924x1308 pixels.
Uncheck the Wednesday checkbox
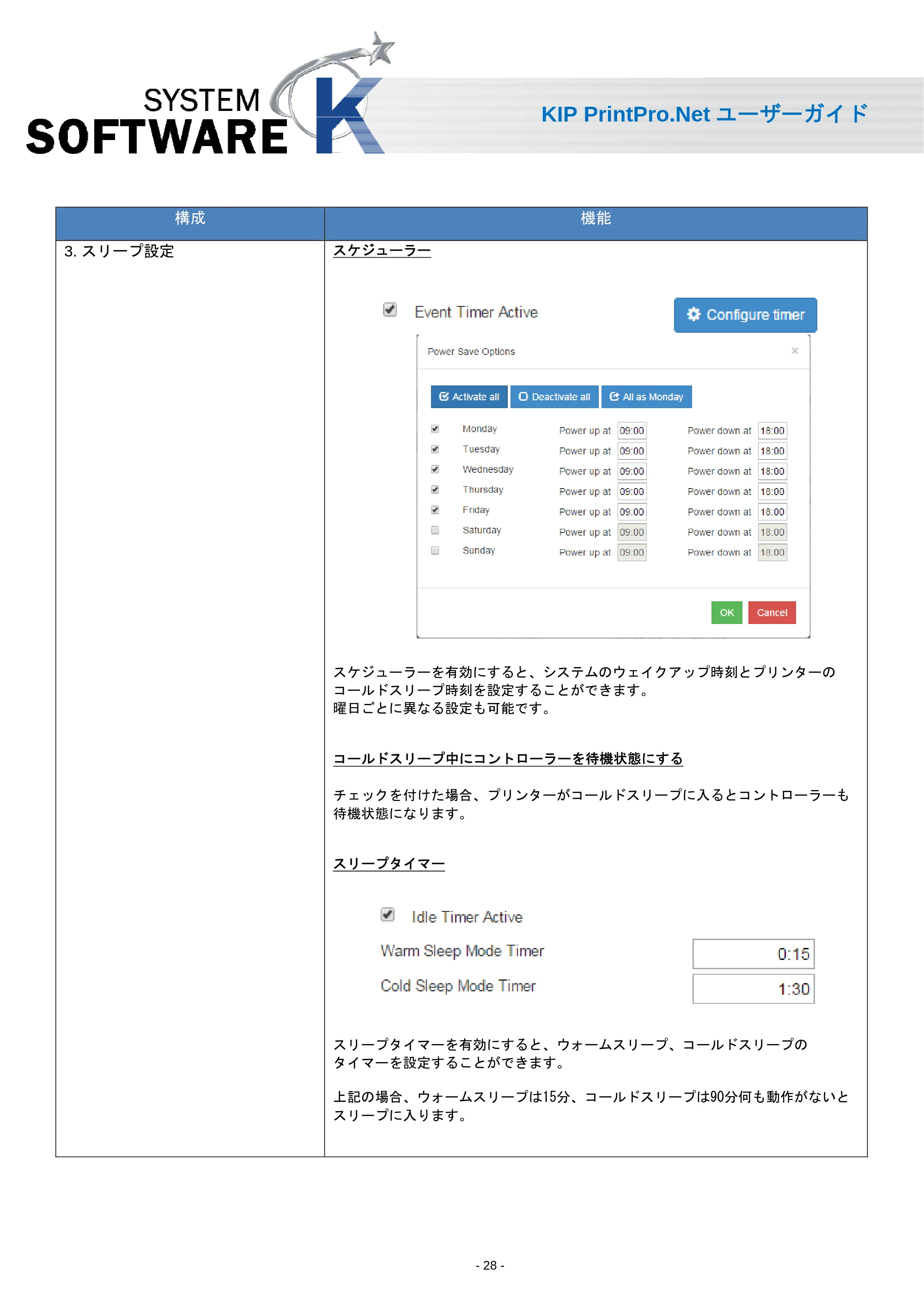tap(435, 470)
